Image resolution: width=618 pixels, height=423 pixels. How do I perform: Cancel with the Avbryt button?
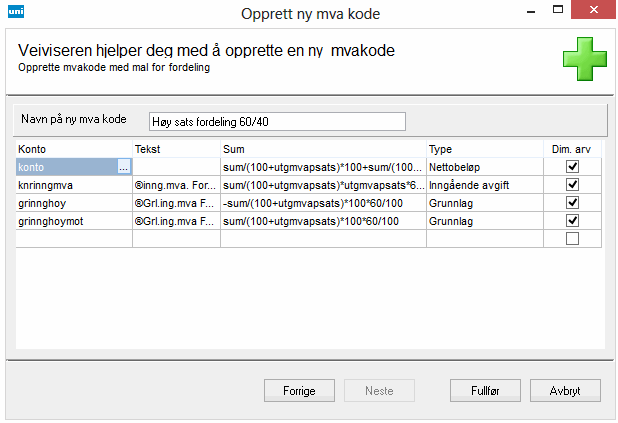pyautogui.click(x=563, y=390)
